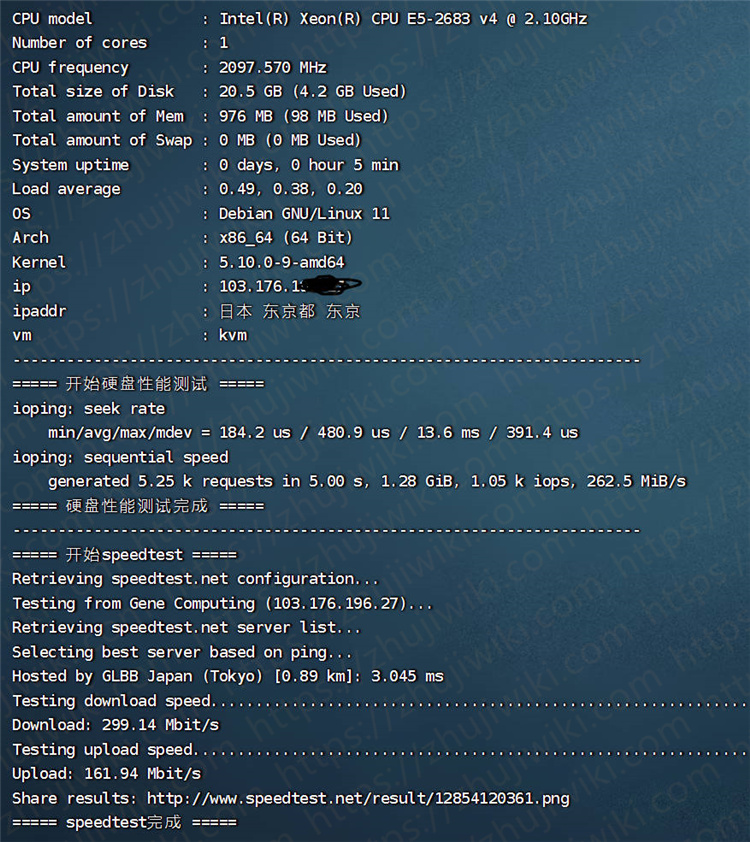Screen dimensions: 750x842
Task: Select the Kernel version 5.10.0-9-amd64
Action: [281, 262]
